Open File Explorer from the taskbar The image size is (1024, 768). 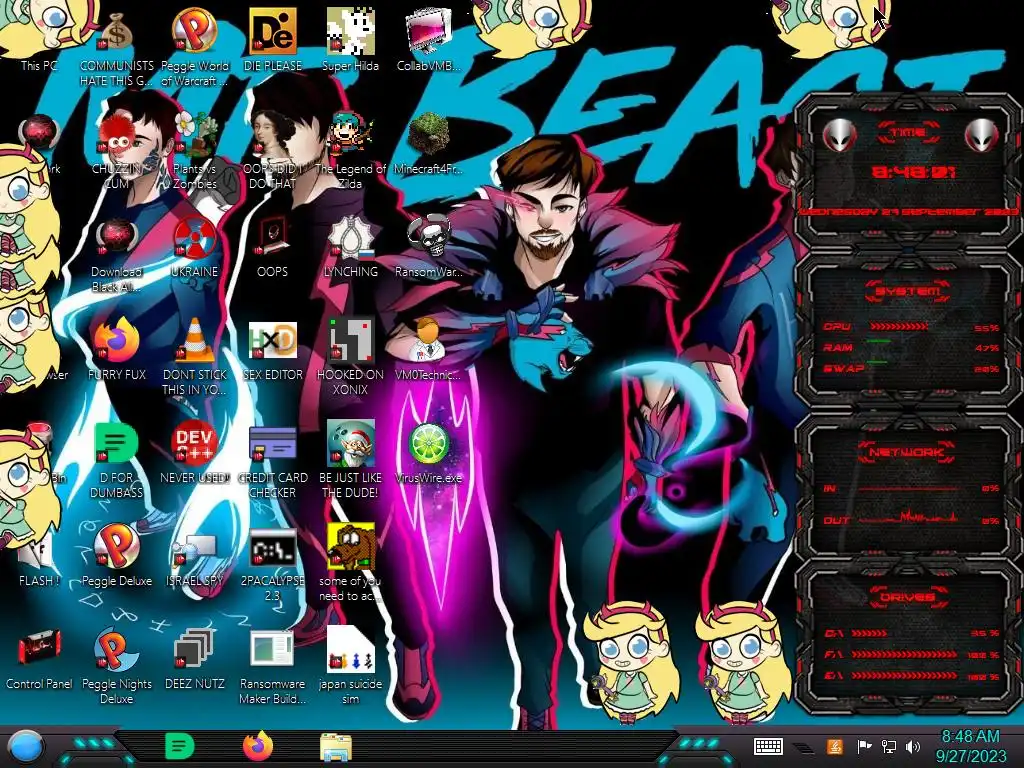click(x=336, y=747)
